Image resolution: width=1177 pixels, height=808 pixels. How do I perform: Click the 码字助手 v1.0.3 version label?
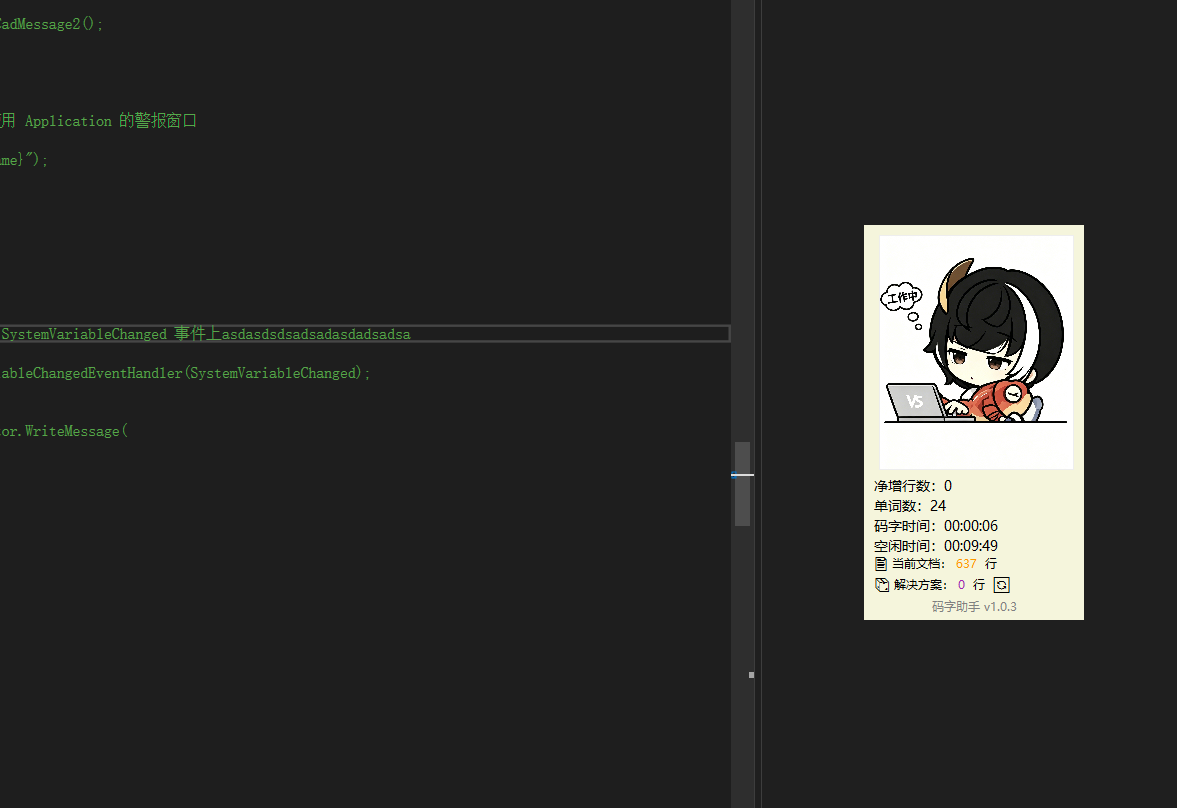point(974,606)
